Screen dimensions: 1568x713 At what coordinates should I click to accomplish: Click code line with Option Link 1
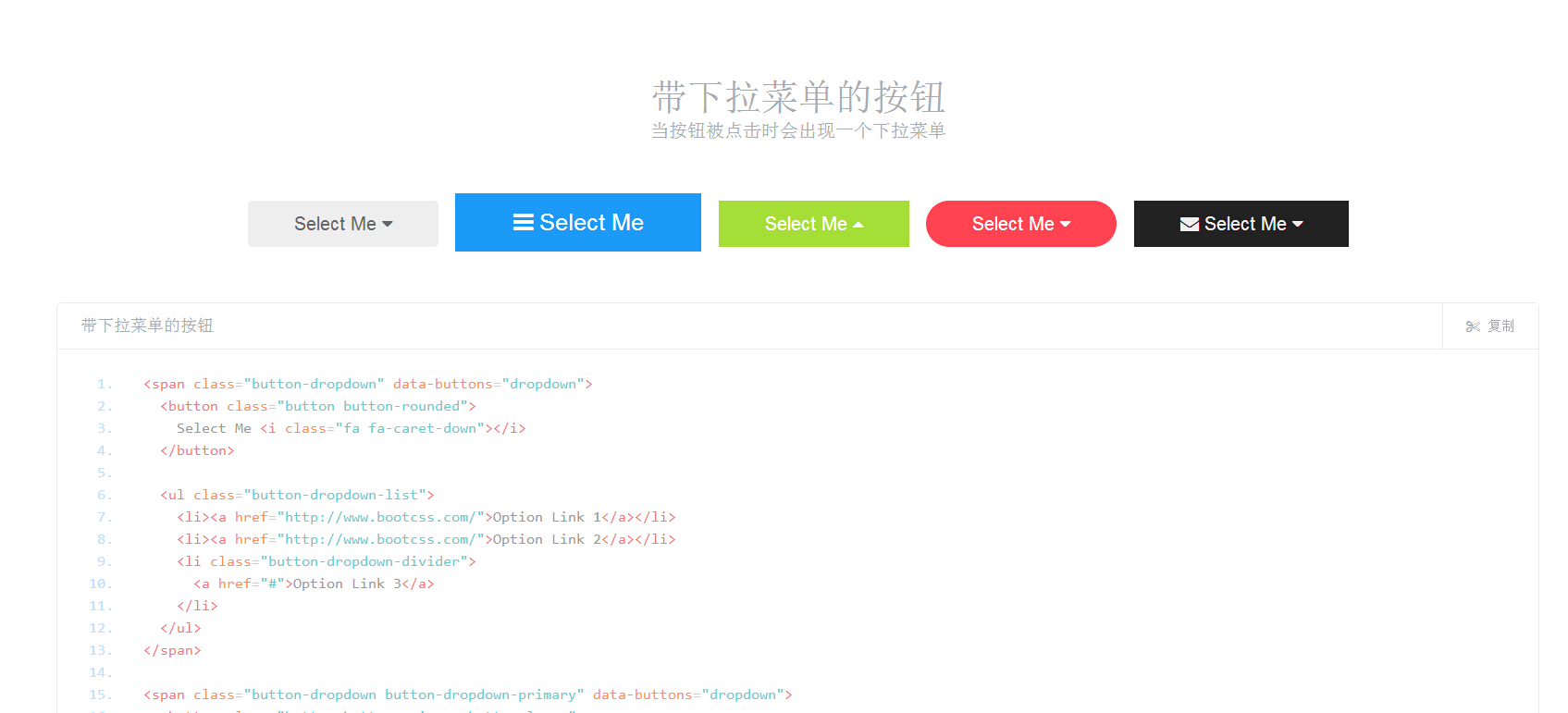coord(426,517)
